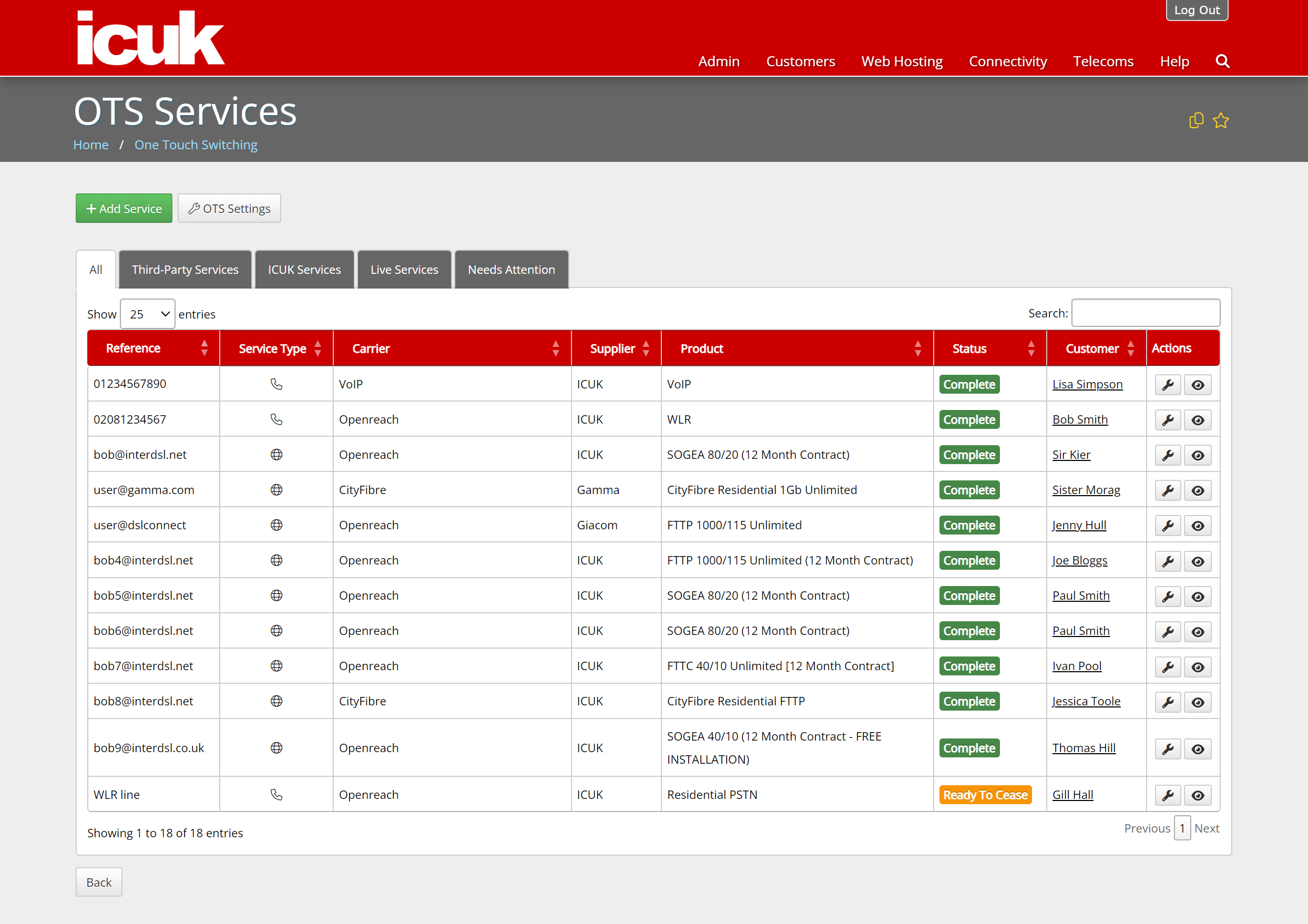Click phone icon in 01234567890 row
The image size is (1308, 924).
click(x=277, y=384)
